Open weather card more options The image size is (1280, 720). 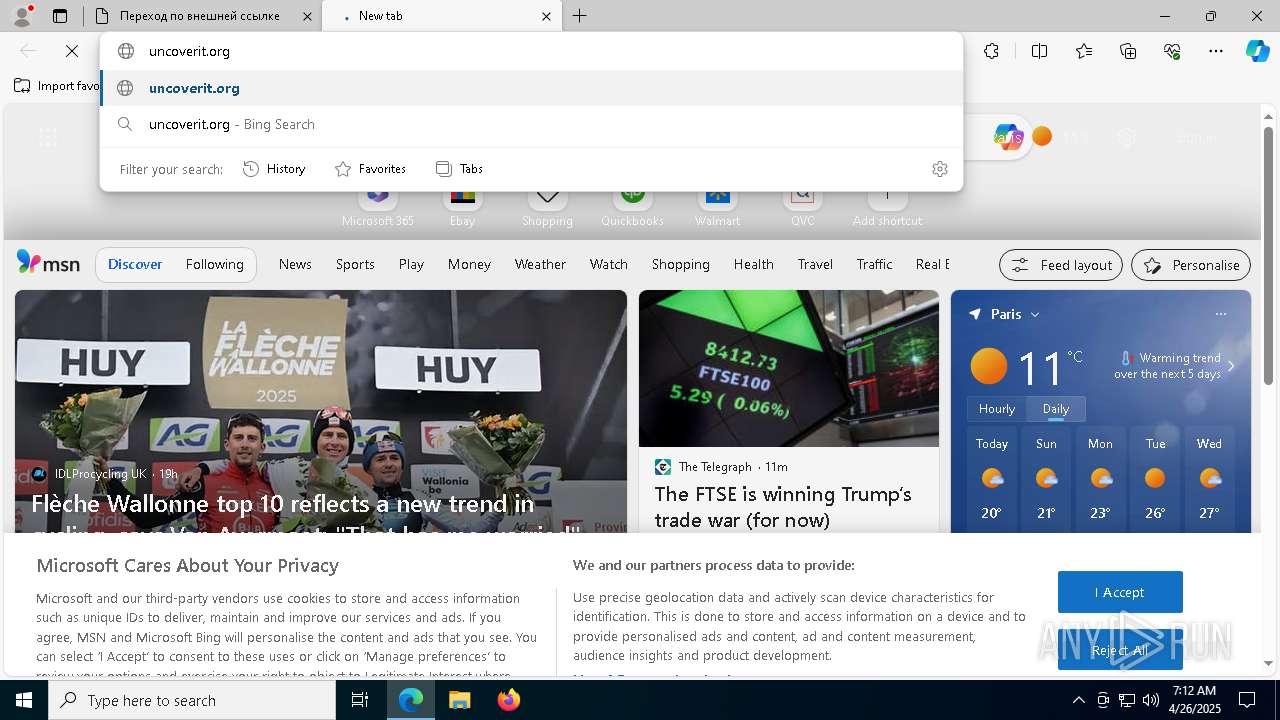[1220, 314]
